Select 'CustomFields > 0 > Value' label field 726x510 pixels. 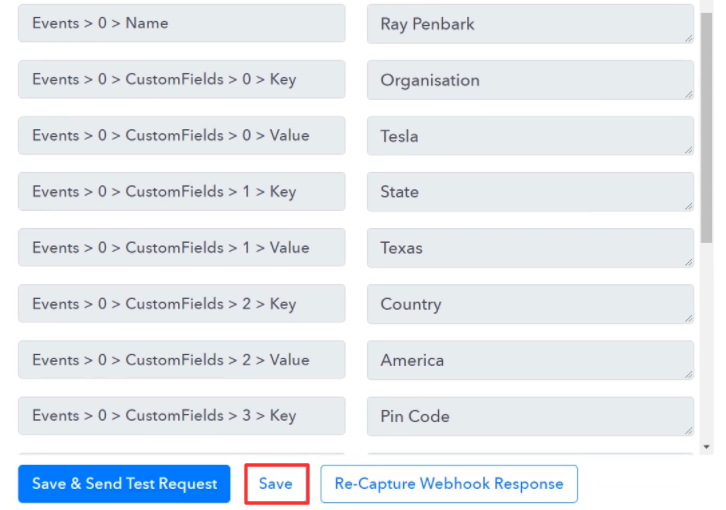pyautogui.click(x=182, y=135)
